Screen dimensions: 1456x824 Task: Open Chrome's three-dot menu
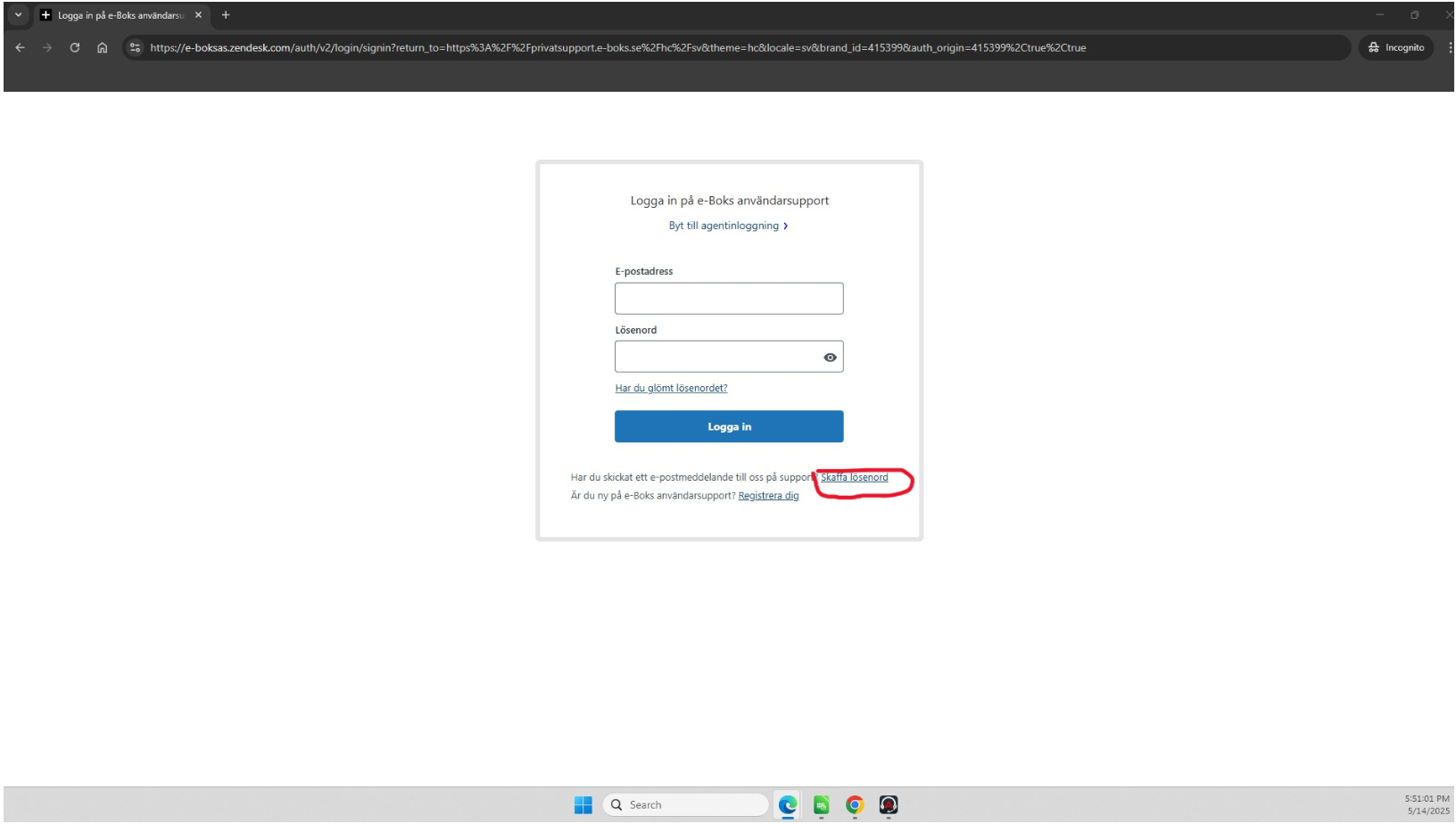coord(1450,48)
